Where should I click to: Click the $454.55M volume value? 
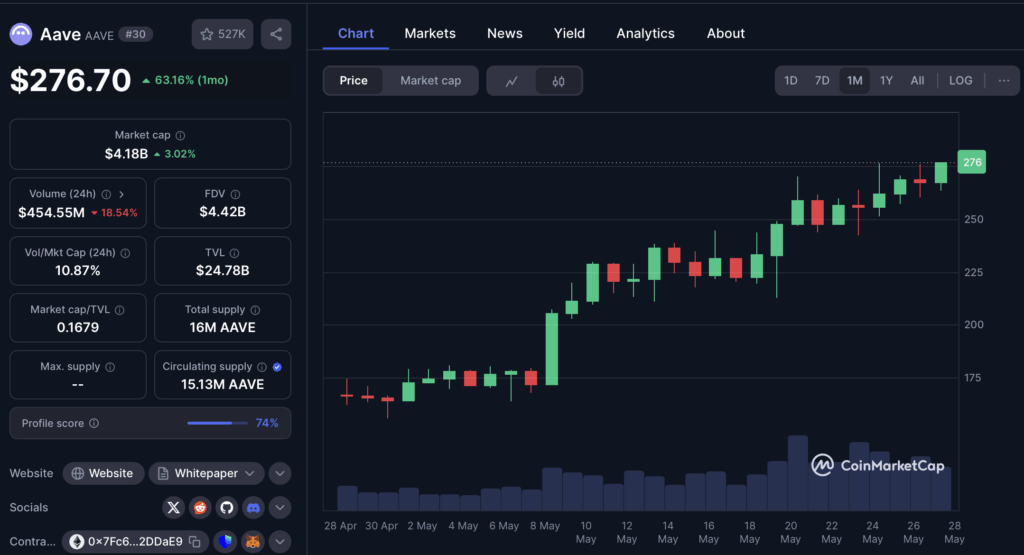[x=52, y=212]
